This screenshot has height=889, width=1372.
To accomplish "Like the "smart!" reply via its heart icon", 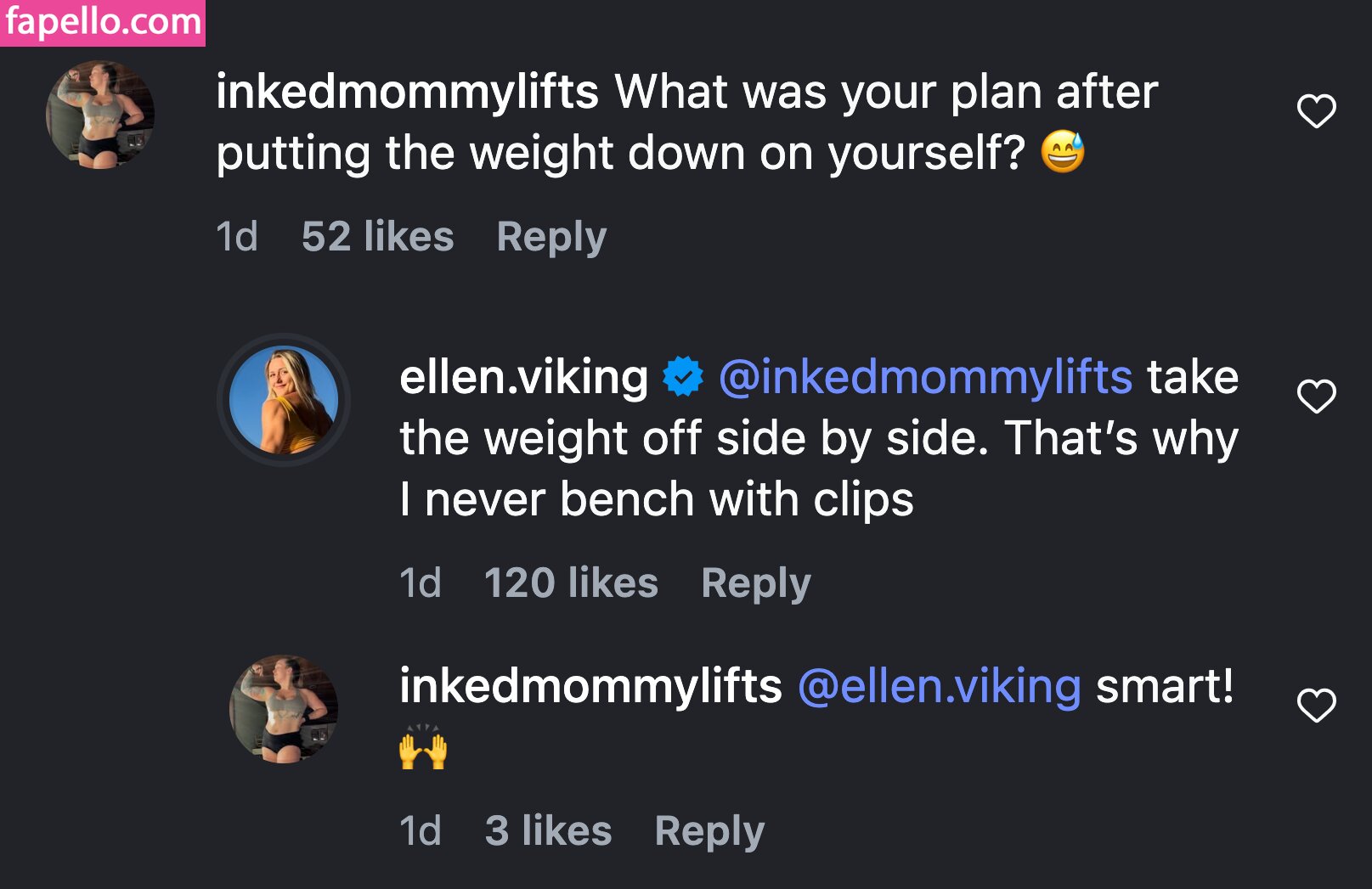I will coord(1316,706).
